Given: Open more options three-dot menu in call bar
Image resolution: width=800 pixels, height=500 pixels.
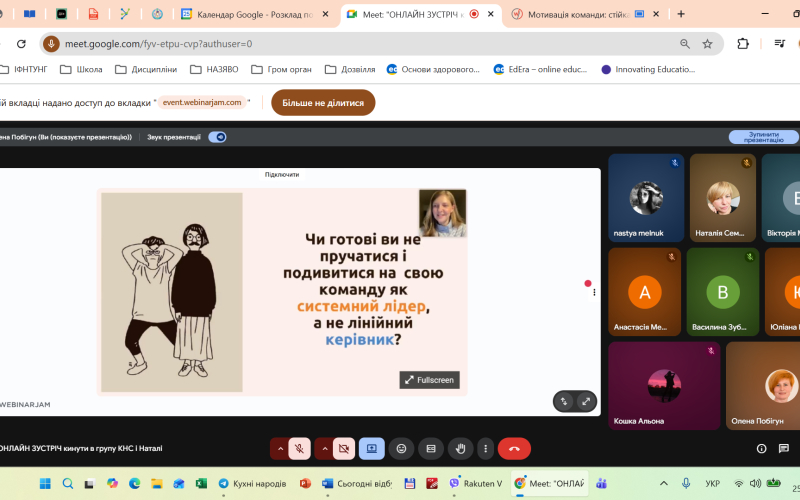Looking at the screenshot, I should [485, 449].
